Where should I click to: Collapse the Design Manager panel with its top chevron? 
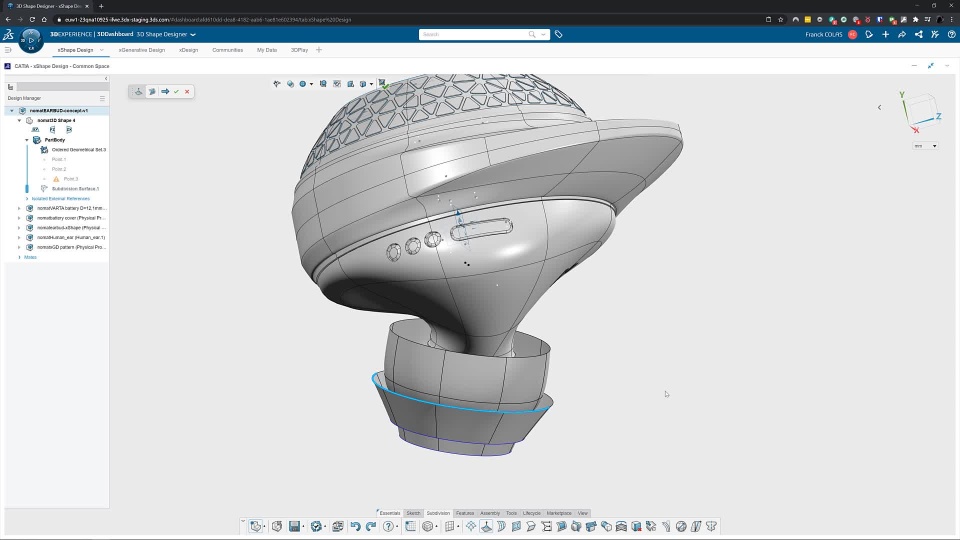click(106, 78)
